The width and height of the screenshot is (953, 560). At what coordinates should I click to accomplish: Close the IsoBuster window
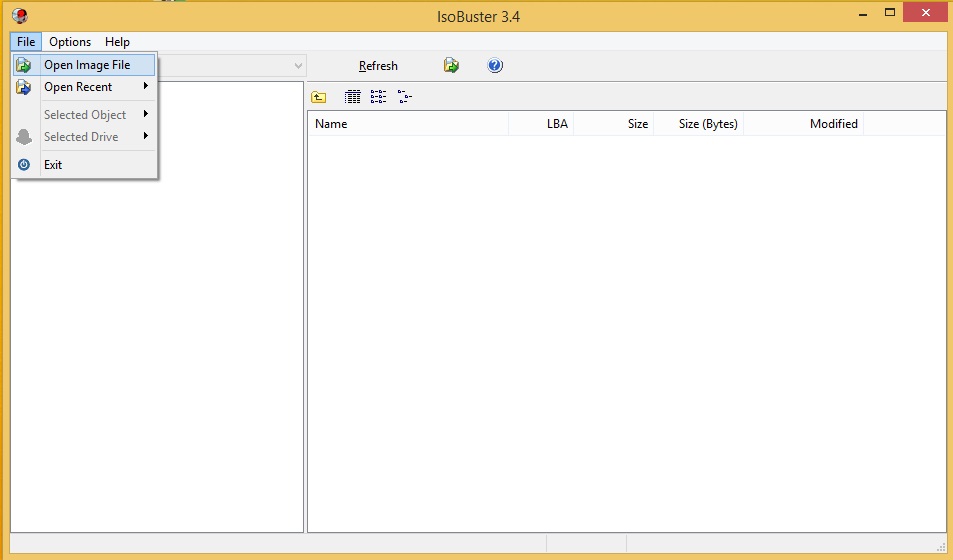pos(926,13)
